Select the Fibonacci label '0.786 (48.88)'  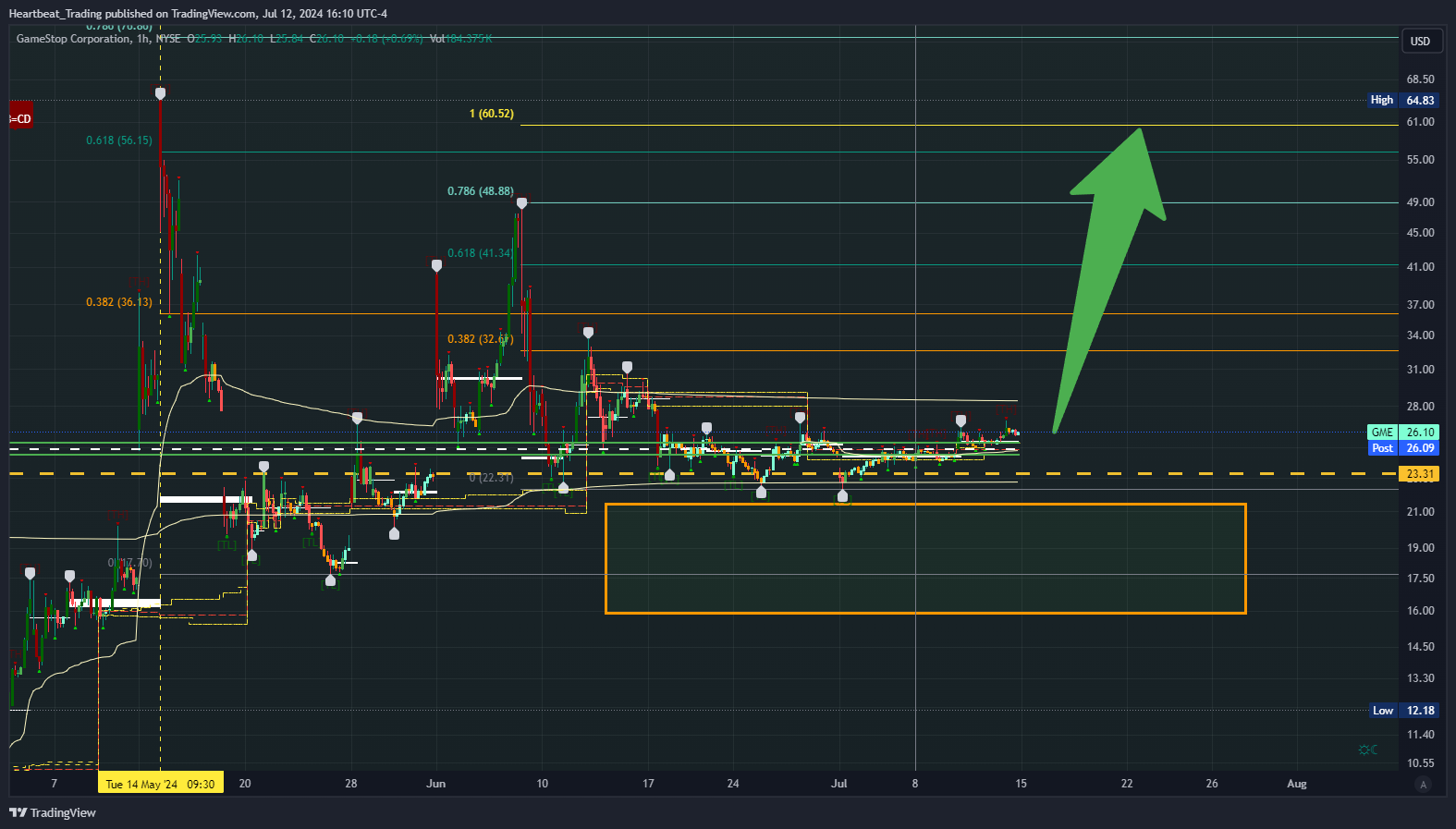481,191
